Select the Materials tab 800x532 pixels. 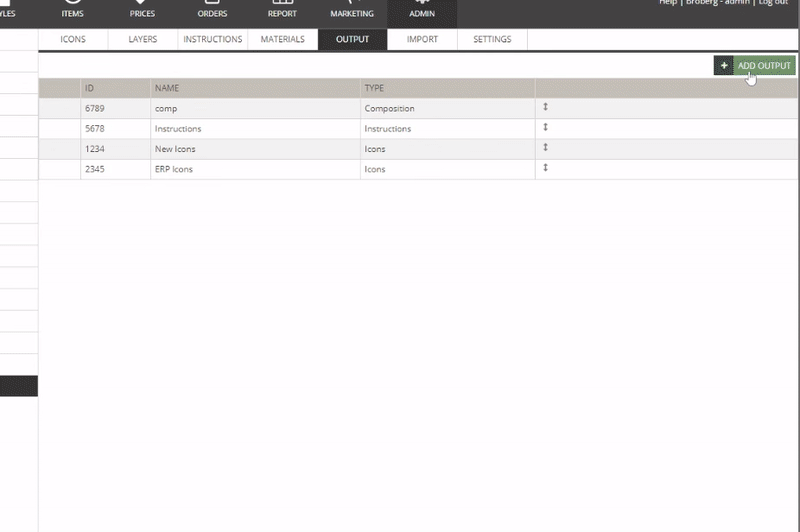(x=282, y=40)
